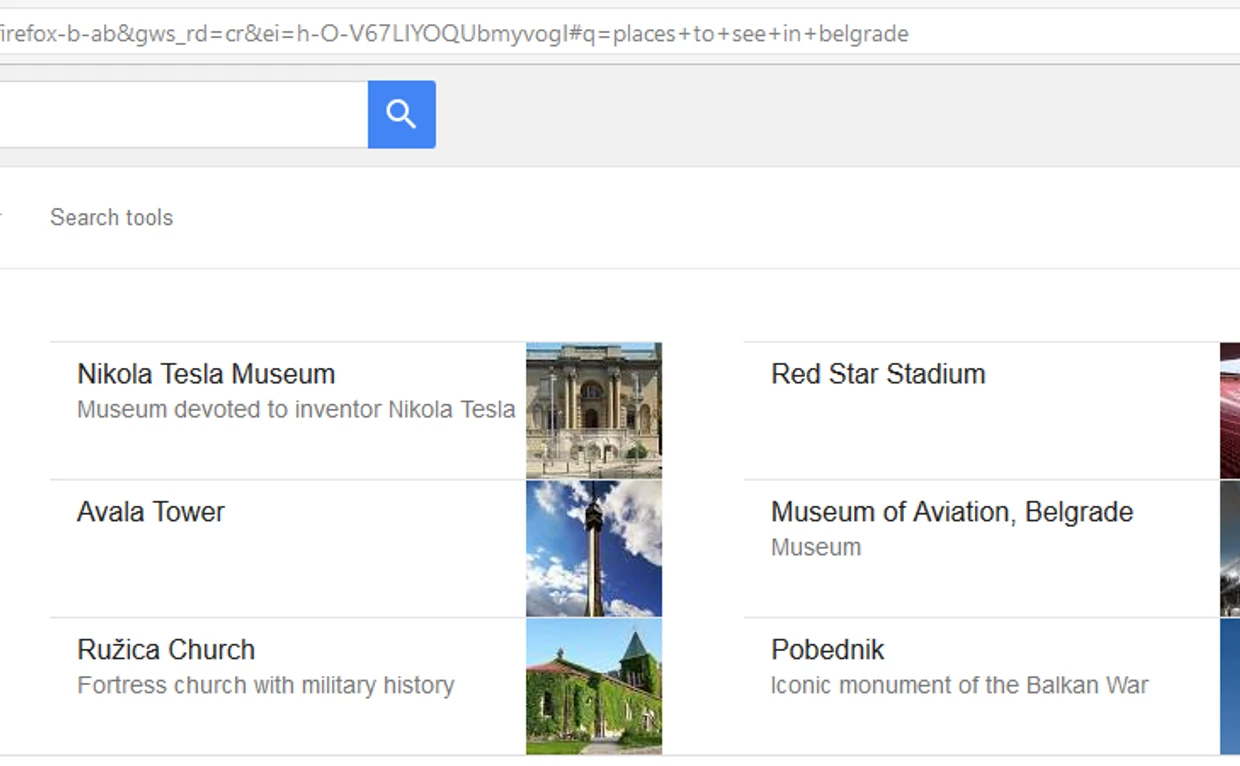Select the Avala Tower title
Viewport: 1240px width, 766px height.
(151, 512)
